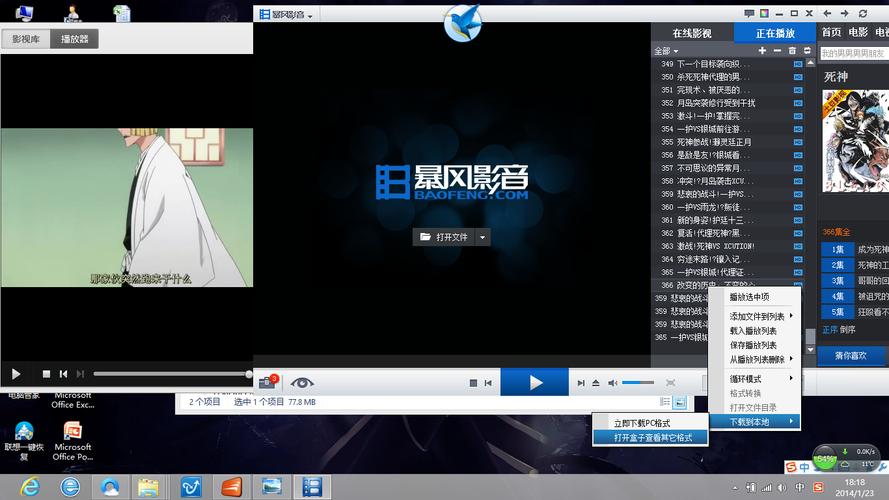Toggle the loop mode icon above playlist

[807, 51]
